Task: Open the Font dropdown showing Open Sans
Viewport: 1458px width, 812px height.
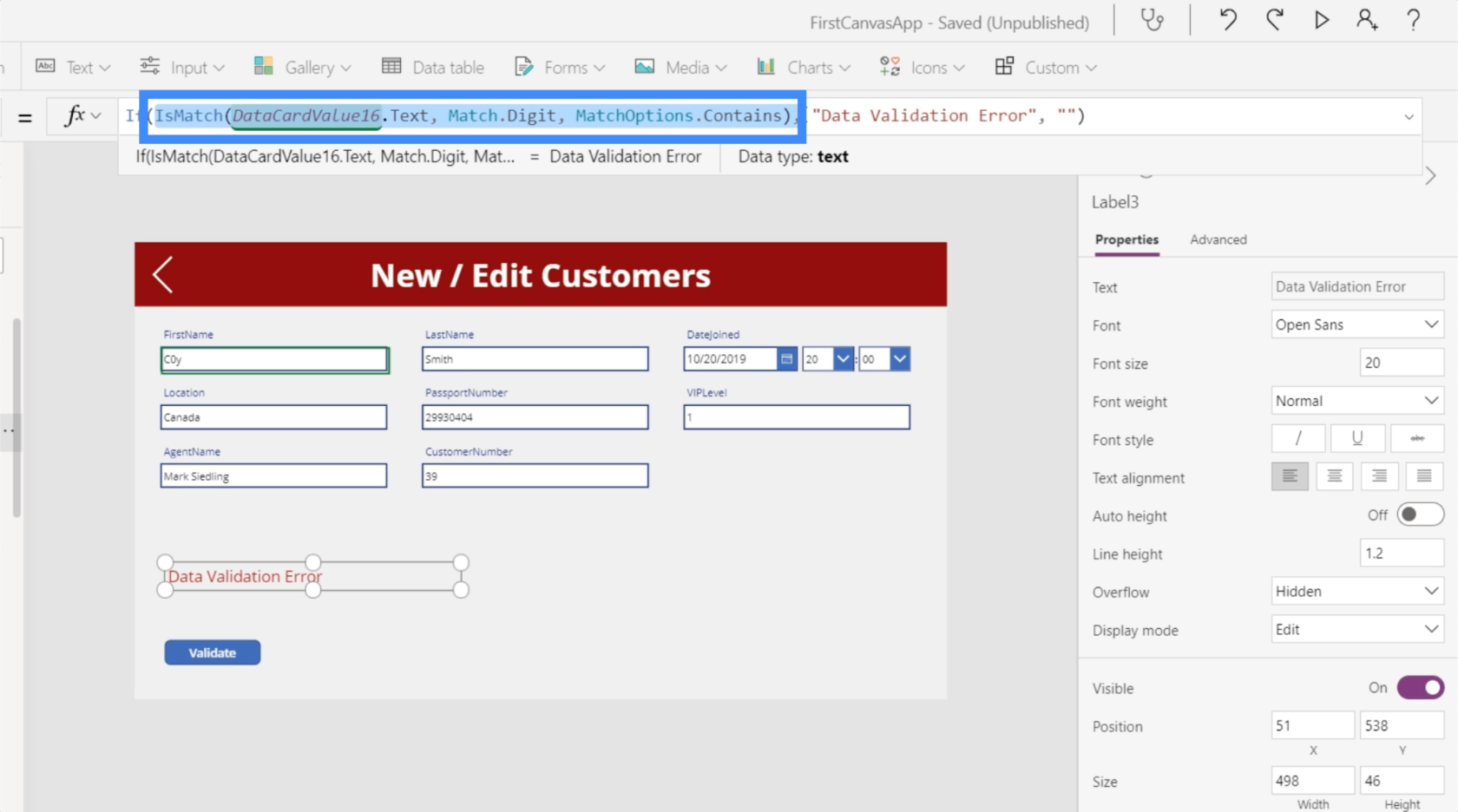Action: [1357, 324]
